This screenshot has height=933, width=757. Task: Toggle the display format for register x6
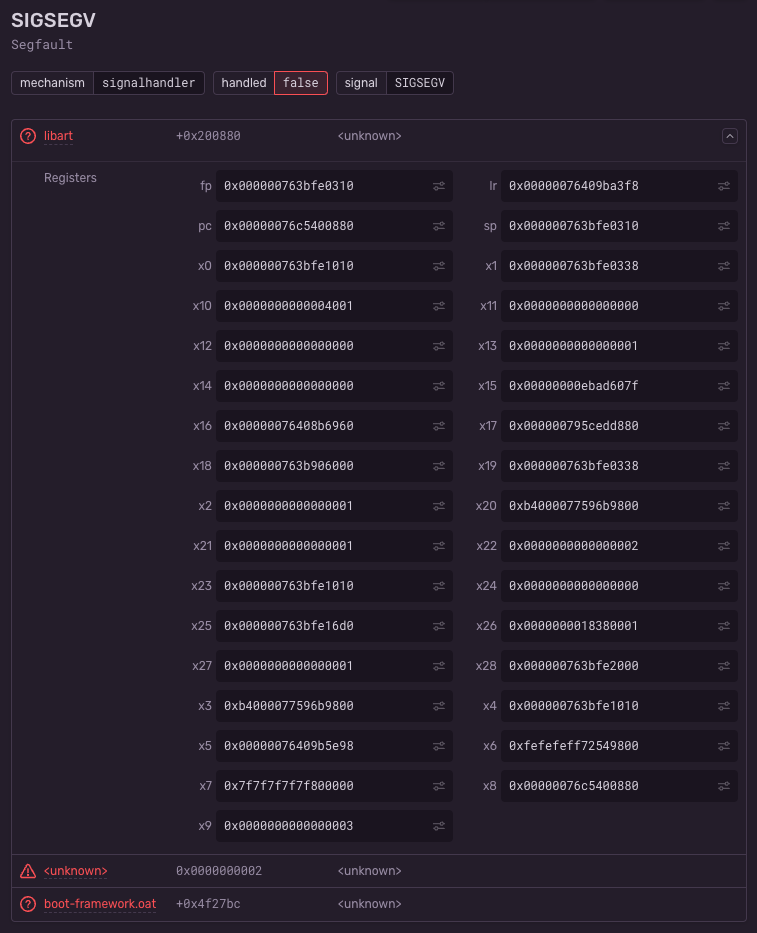click(723, 746)
